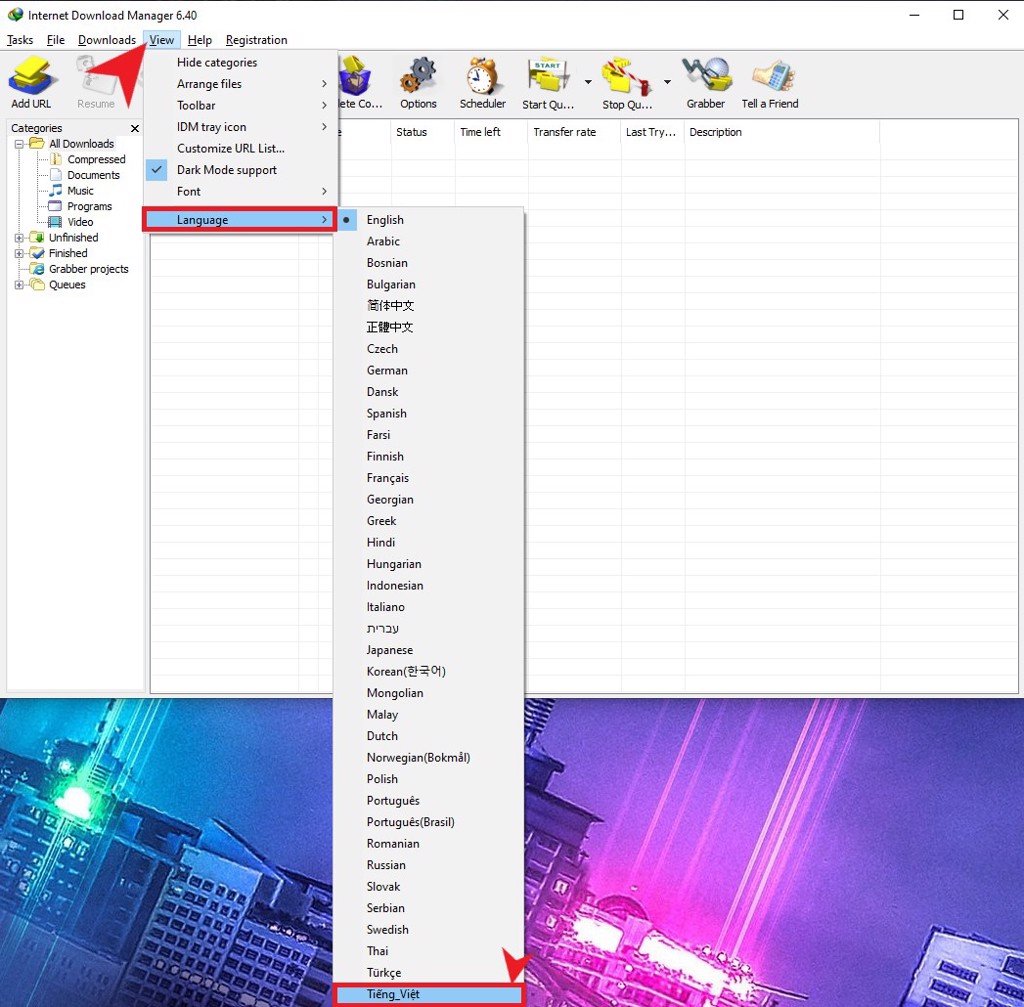Open the Toolbar submenu
This screenshot has height=1007, width=1024.
(240, 105)
